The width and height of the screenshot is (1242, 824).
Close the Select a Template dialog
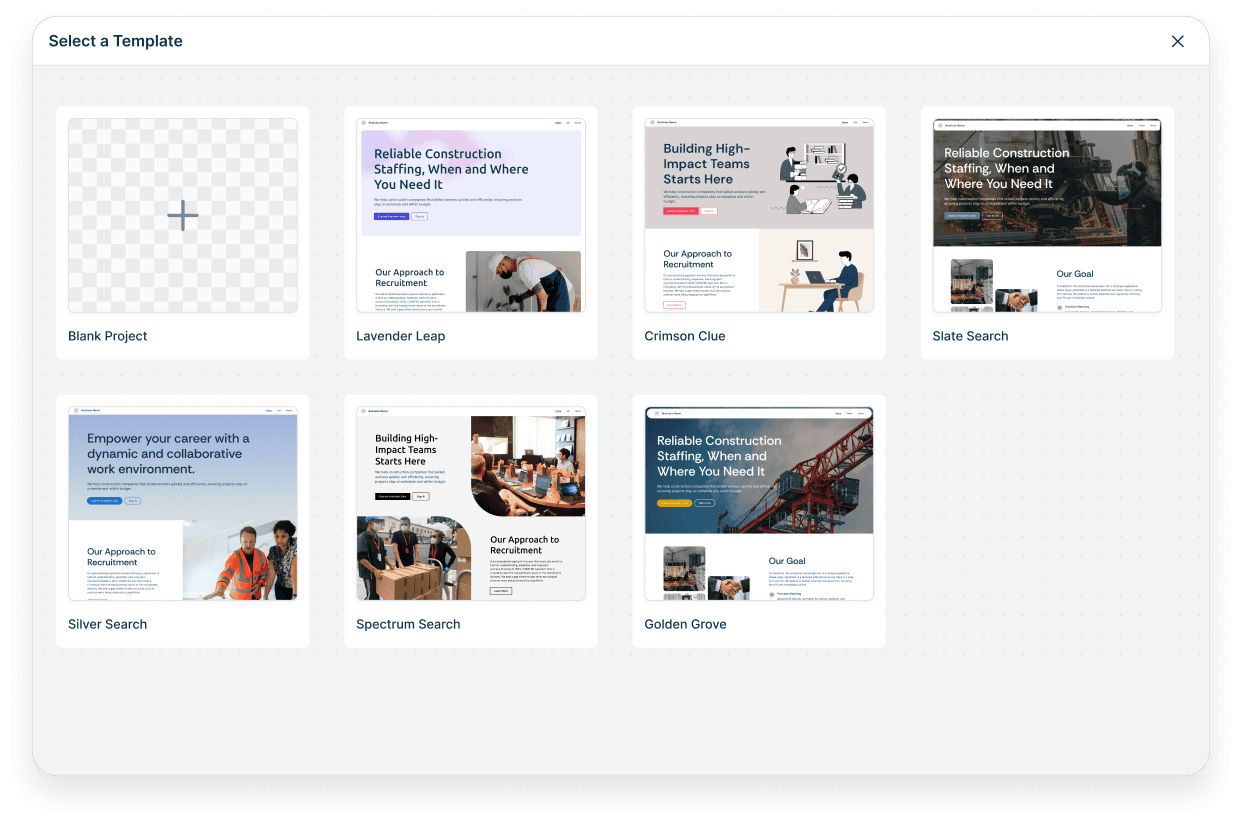[x=1177, y=41]
